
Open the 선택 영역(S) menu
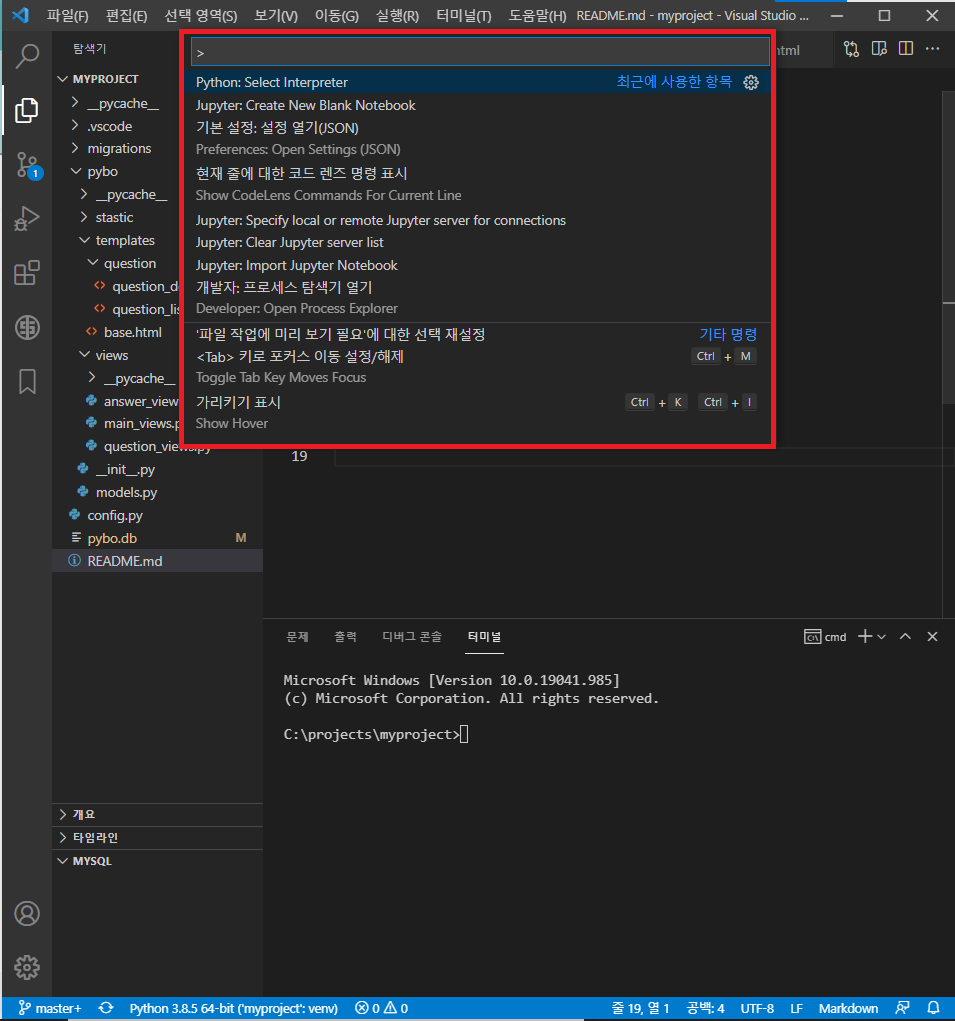(x=201, y=16)
